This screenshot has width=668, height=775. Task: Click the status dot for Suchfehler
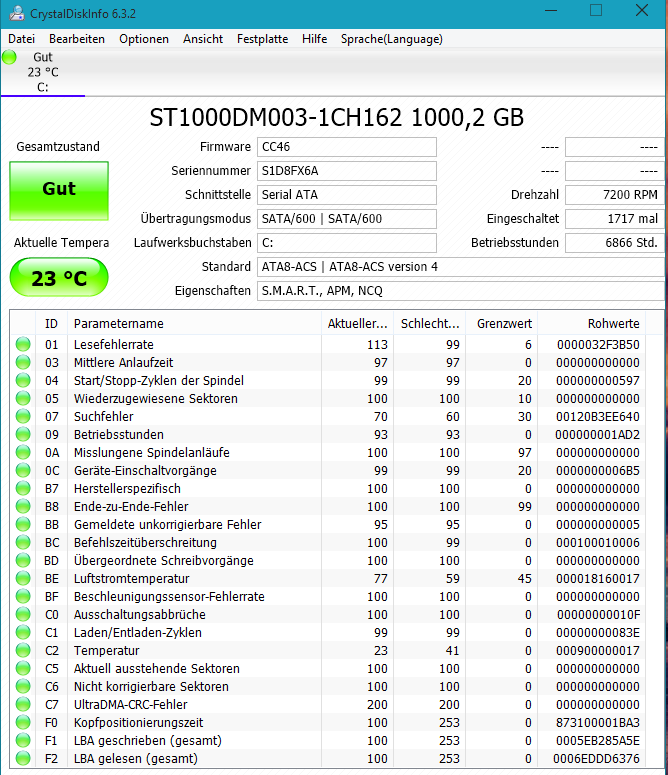coord(23,416)
